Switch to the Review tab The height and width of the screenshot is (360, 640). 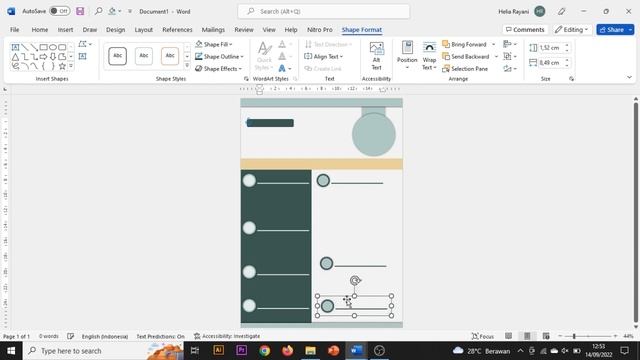(x=244, y=29)
